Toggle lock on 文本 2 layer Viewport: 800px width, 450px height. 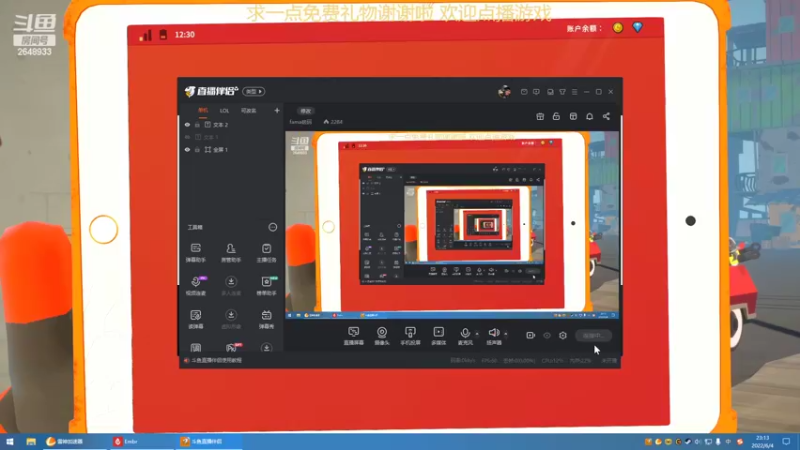197,124
